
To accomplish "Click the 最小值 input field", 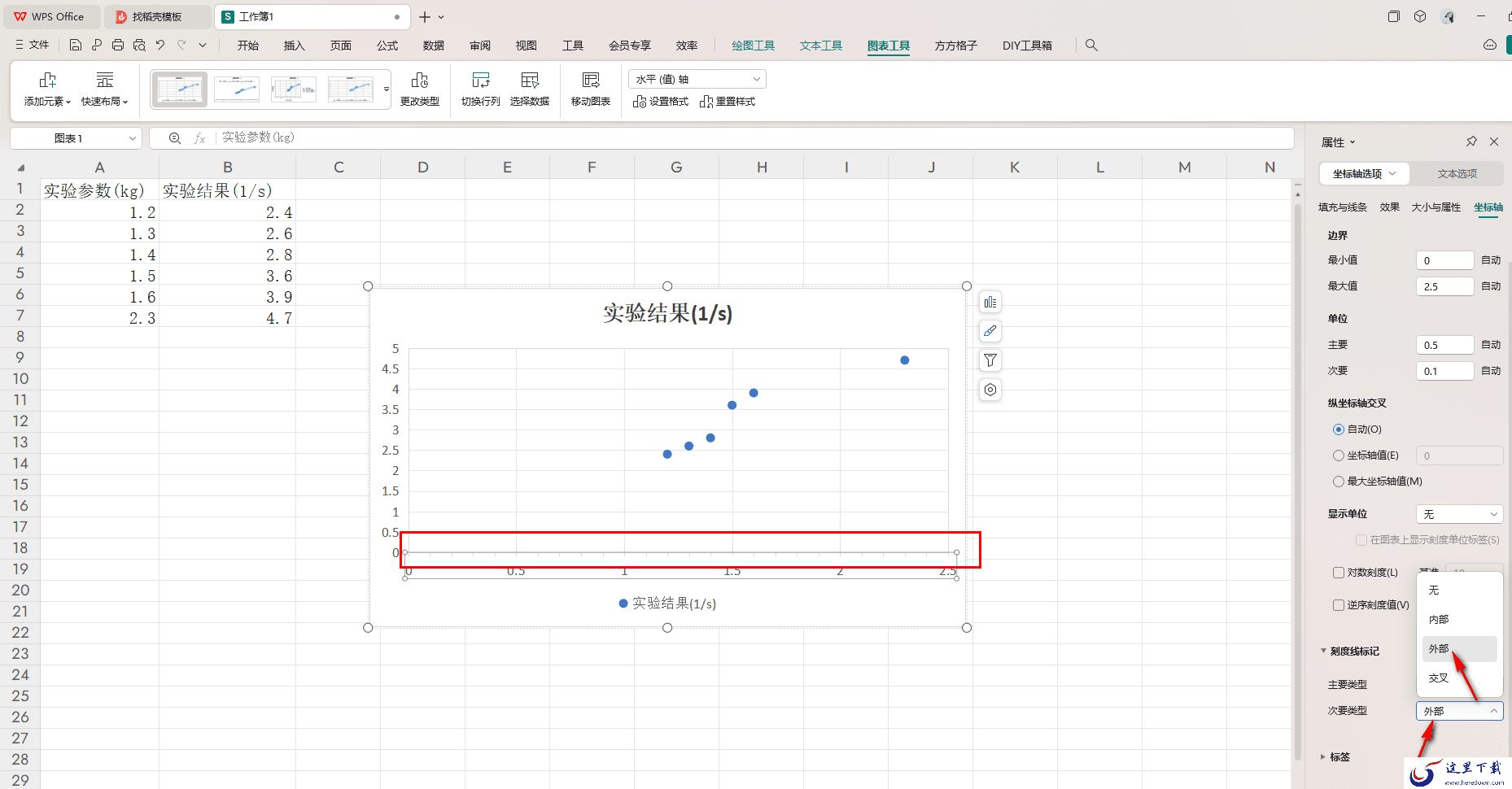I will [x=1445, y=260].
